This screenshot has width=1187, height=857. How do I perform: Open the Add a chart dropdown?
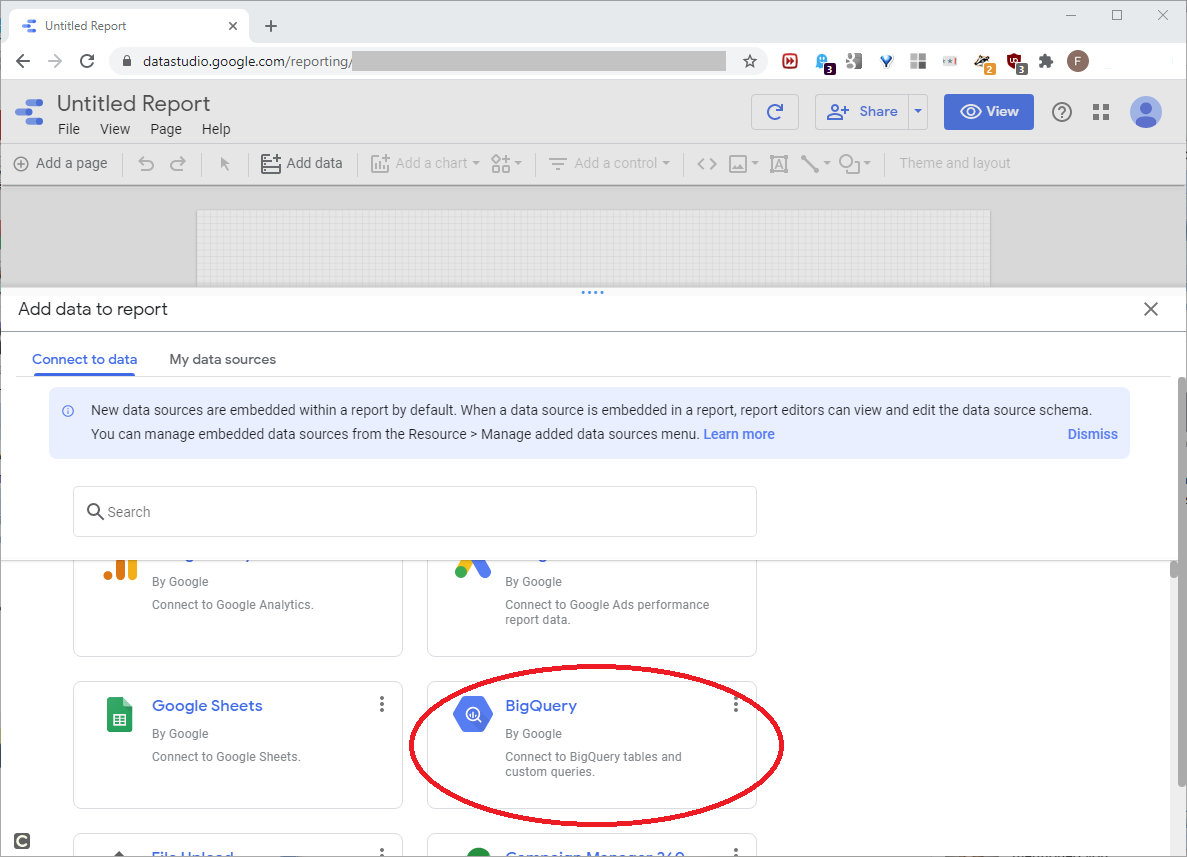pyautogui.click(x=425, y=164)
